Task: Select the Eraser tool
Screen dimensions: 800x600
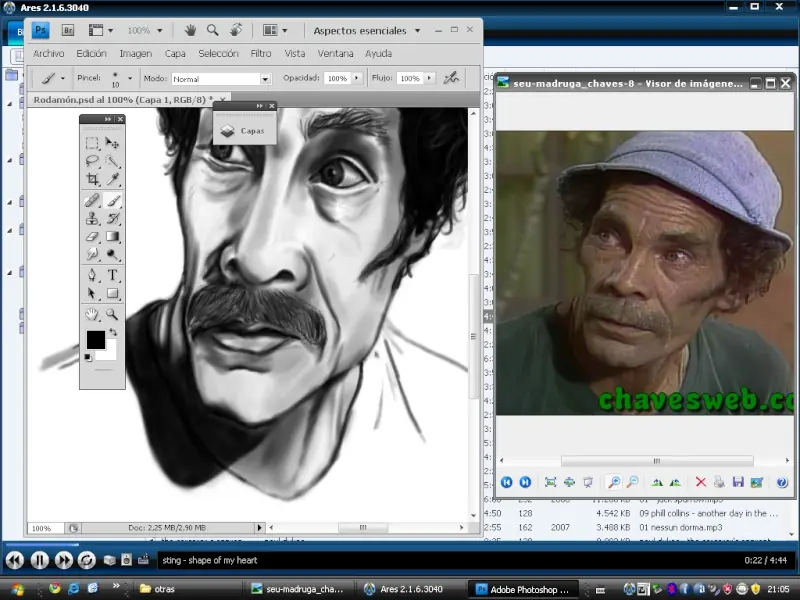Action: (92, 237)
